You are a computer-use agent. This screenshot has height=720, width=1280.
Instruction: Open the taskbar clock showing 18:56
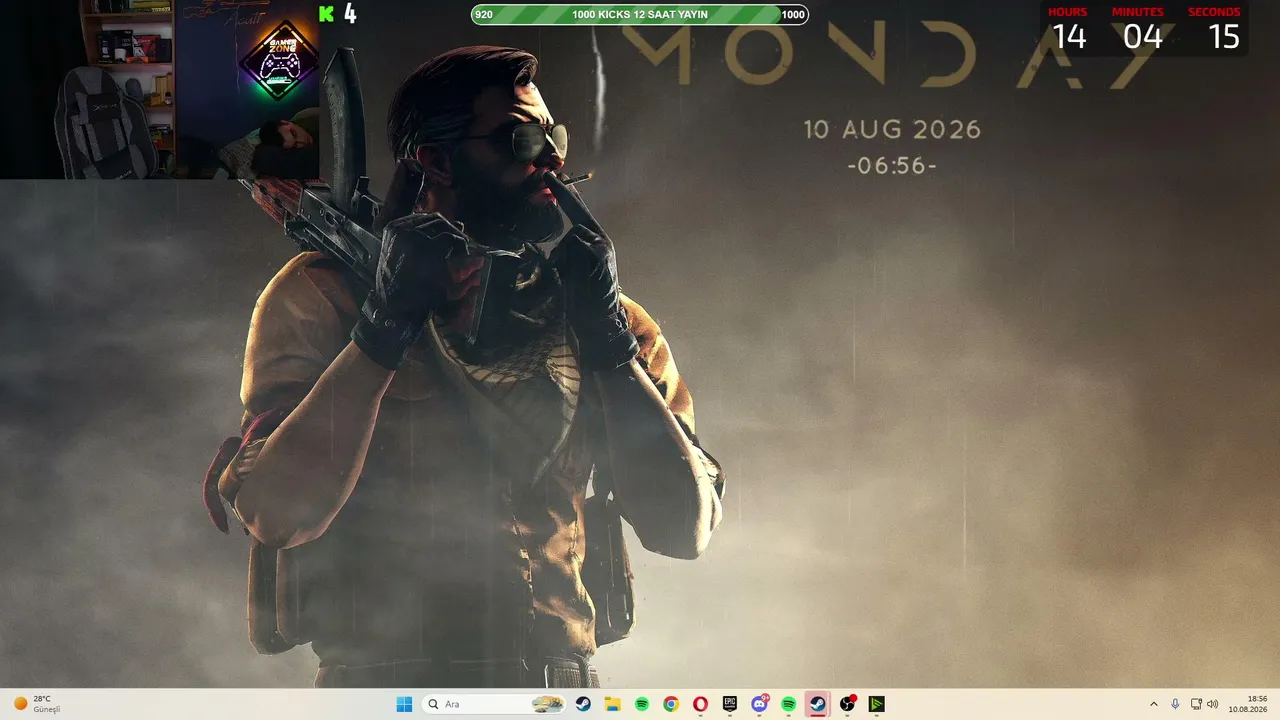pos(1249,704)
